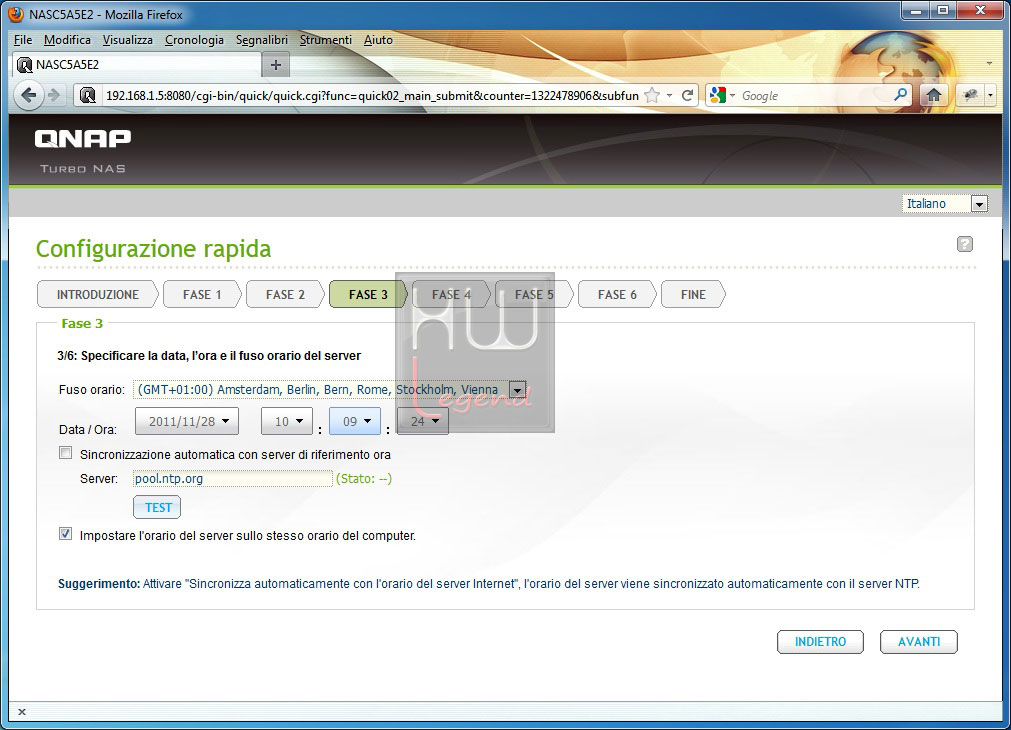Go forward with the browser Forward arrow
The image size is (1011, 730).
[54, 95]
